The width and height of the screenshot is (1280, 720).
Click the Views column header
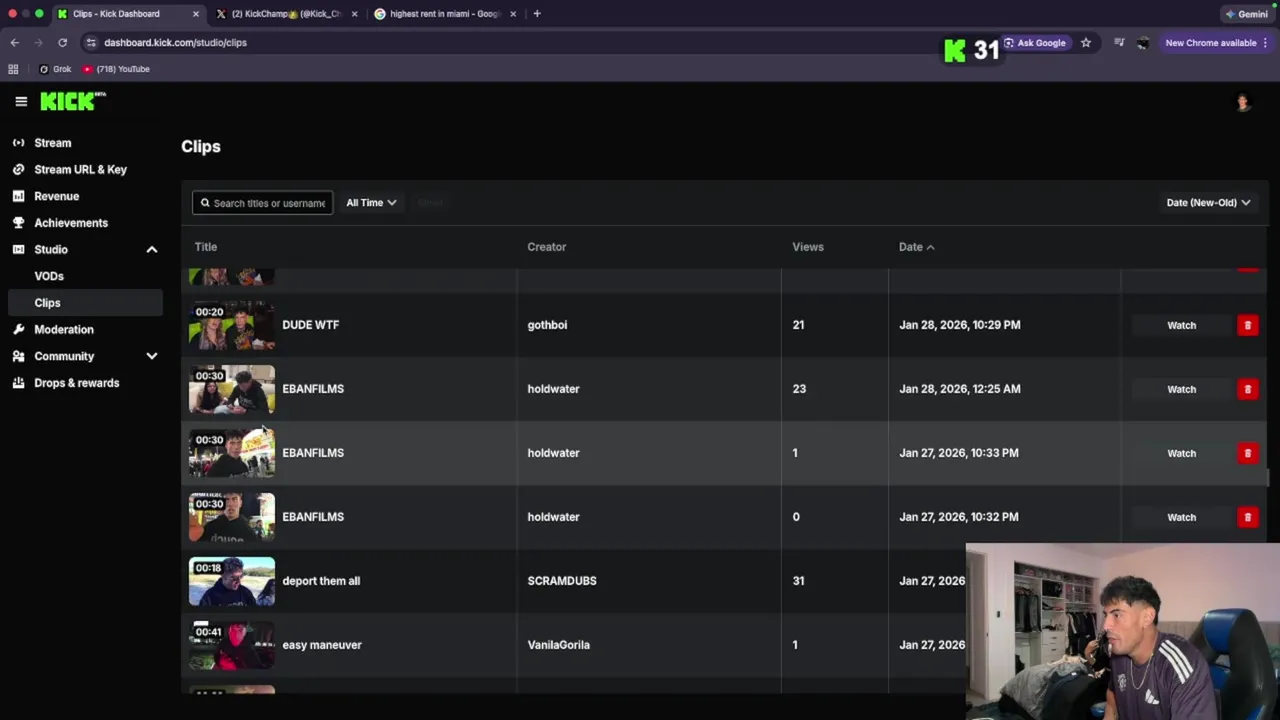click(808, 247)
